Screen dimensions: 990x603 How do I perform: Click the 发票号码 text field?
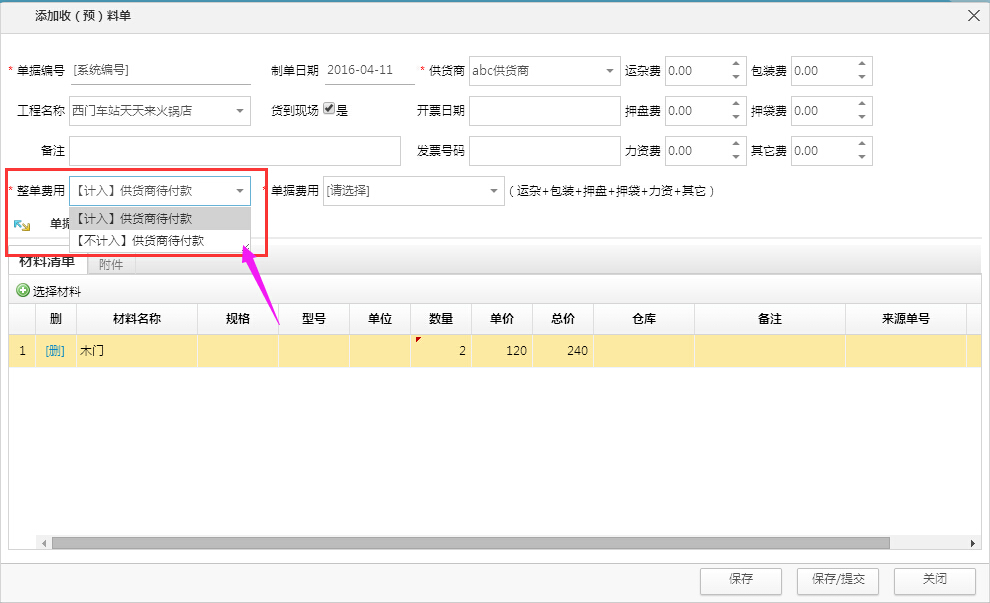tap(544, 151)
